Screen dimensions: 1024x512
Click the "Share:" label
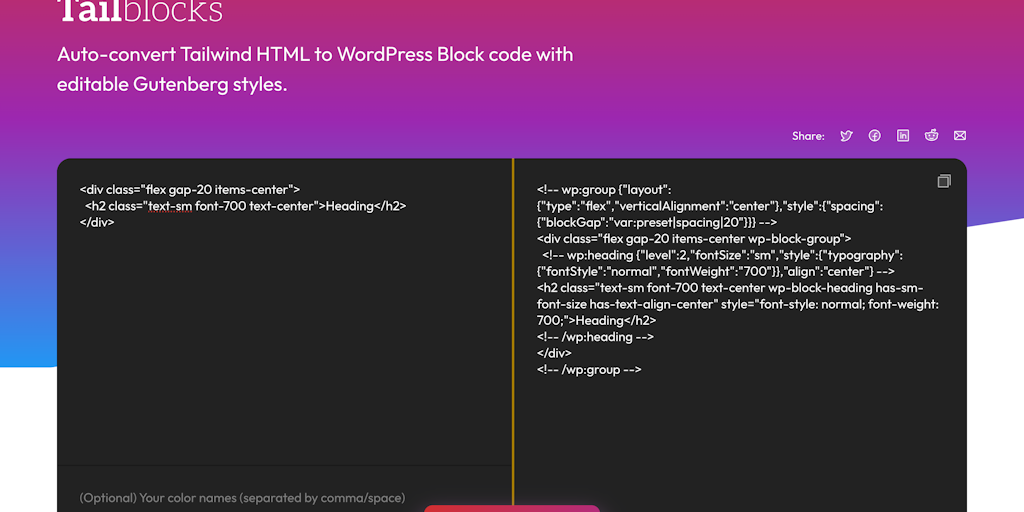[x=808, y=136]
